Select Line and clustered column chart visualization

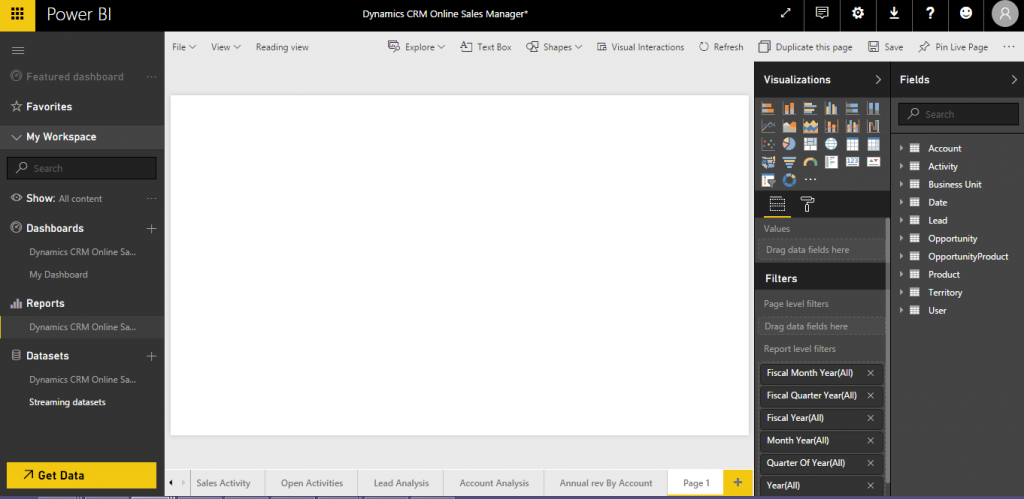[852, 126]
